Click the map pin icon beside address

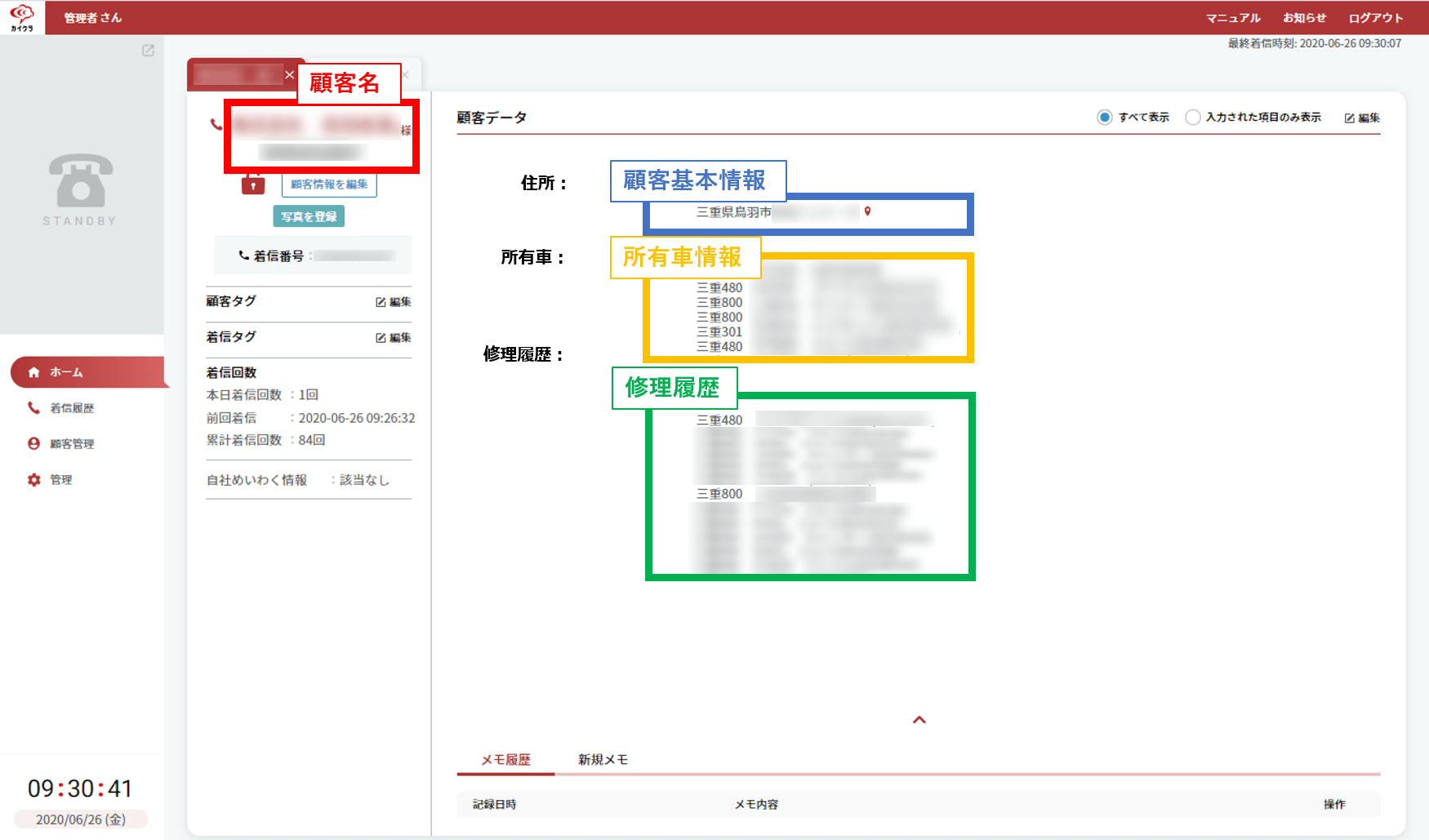[x=867, y=211]
